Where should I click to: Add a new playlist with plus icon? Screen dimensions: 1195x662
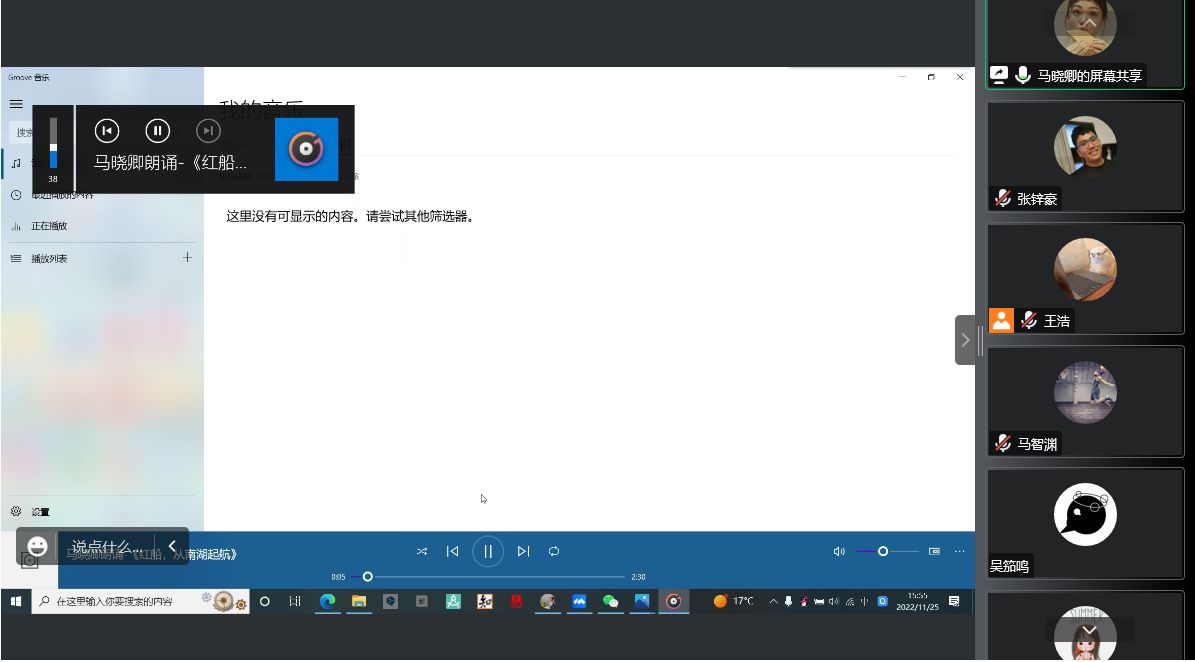[187, 258]
